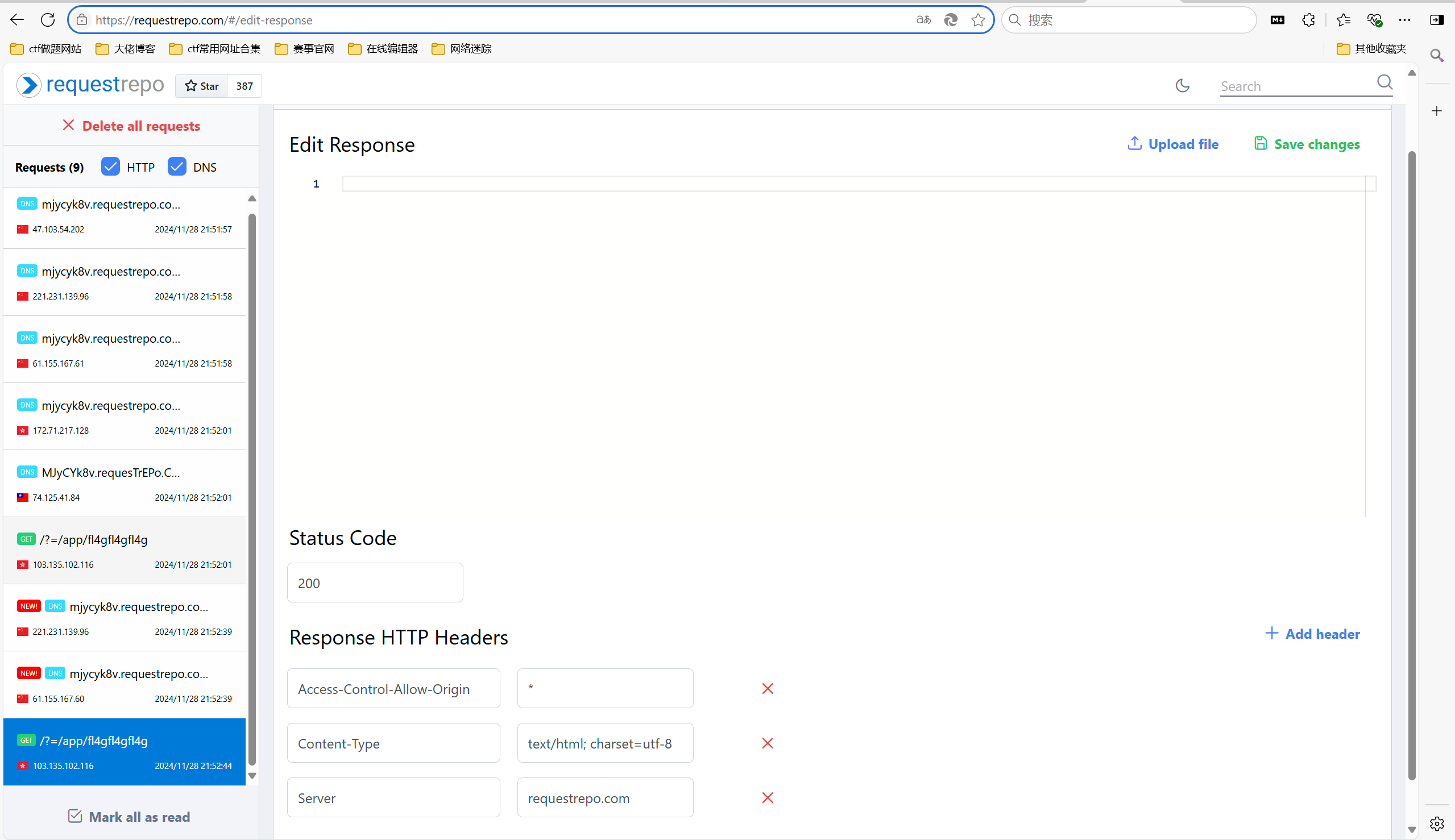The height and width of the screenshot is (840, 1455).
Task: Open the NEW DNS request from 221.231.139.96
Action: 125,618
